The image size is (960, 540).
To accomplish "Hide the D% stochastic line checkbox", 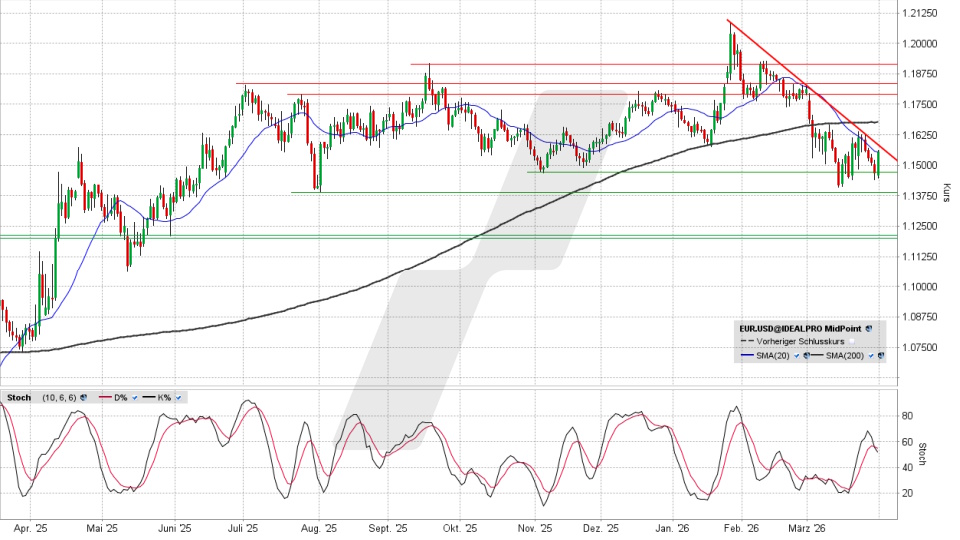I will click(135, 397).
